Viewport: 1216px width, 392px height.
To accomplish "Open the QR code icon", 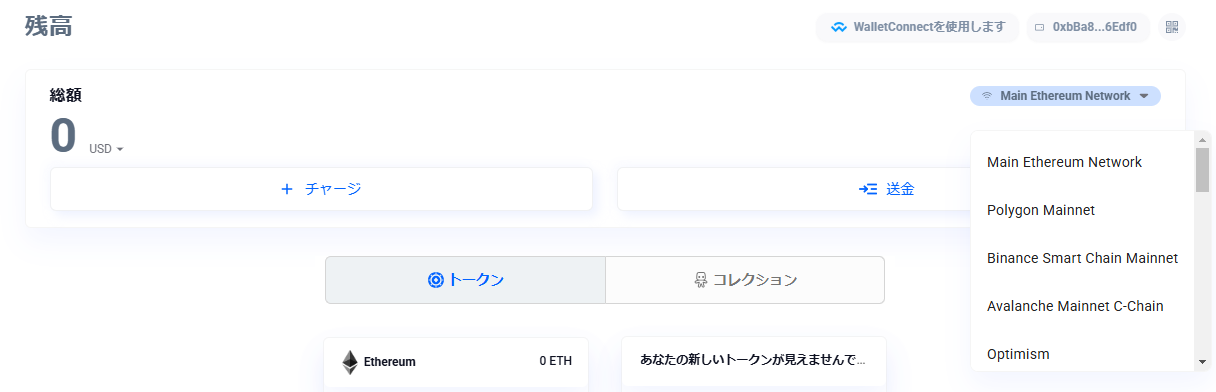I will (1172, 27).
